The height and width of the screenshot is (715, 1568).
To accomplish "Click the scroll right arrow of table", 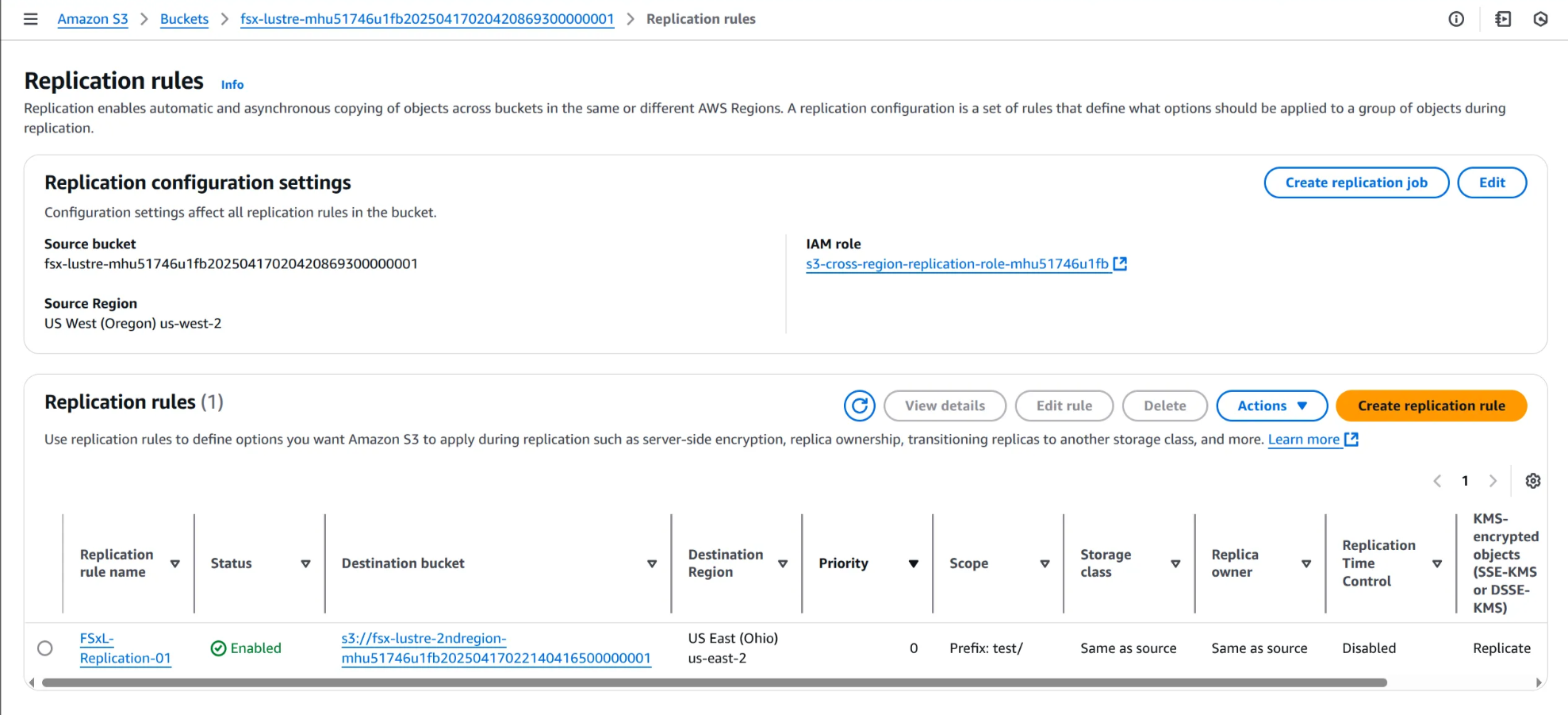I will tap(1539, 682).
